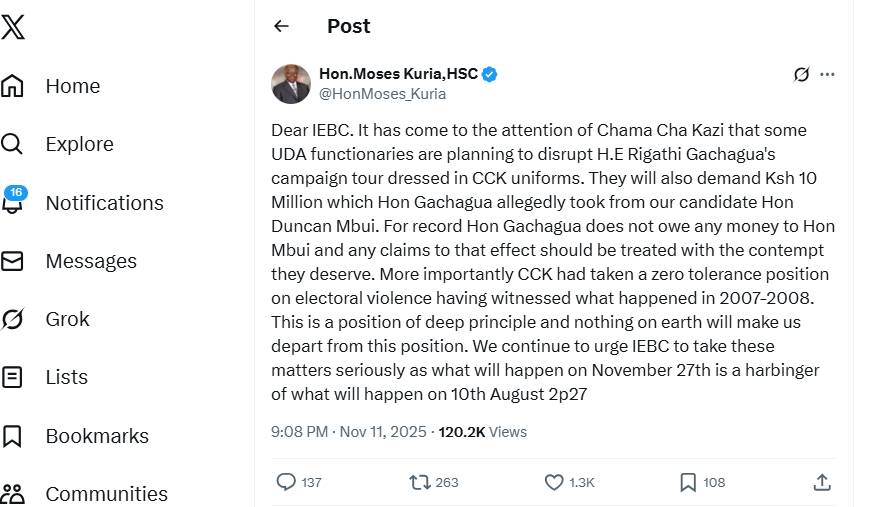This screenshot has height=507, width=880.
Task: Open Home in the sidebar
Action: [x=72, y=86]
